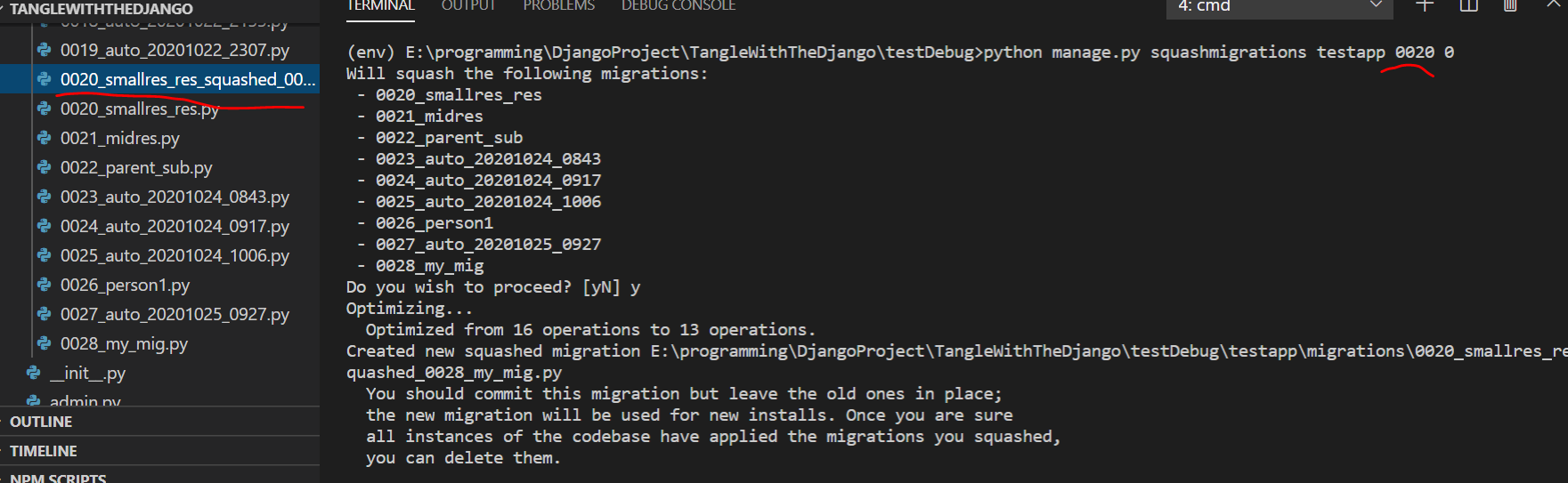Open the DEBUG CONSOLE tab
Screen dimensions: 1568x483
[678, 5]
